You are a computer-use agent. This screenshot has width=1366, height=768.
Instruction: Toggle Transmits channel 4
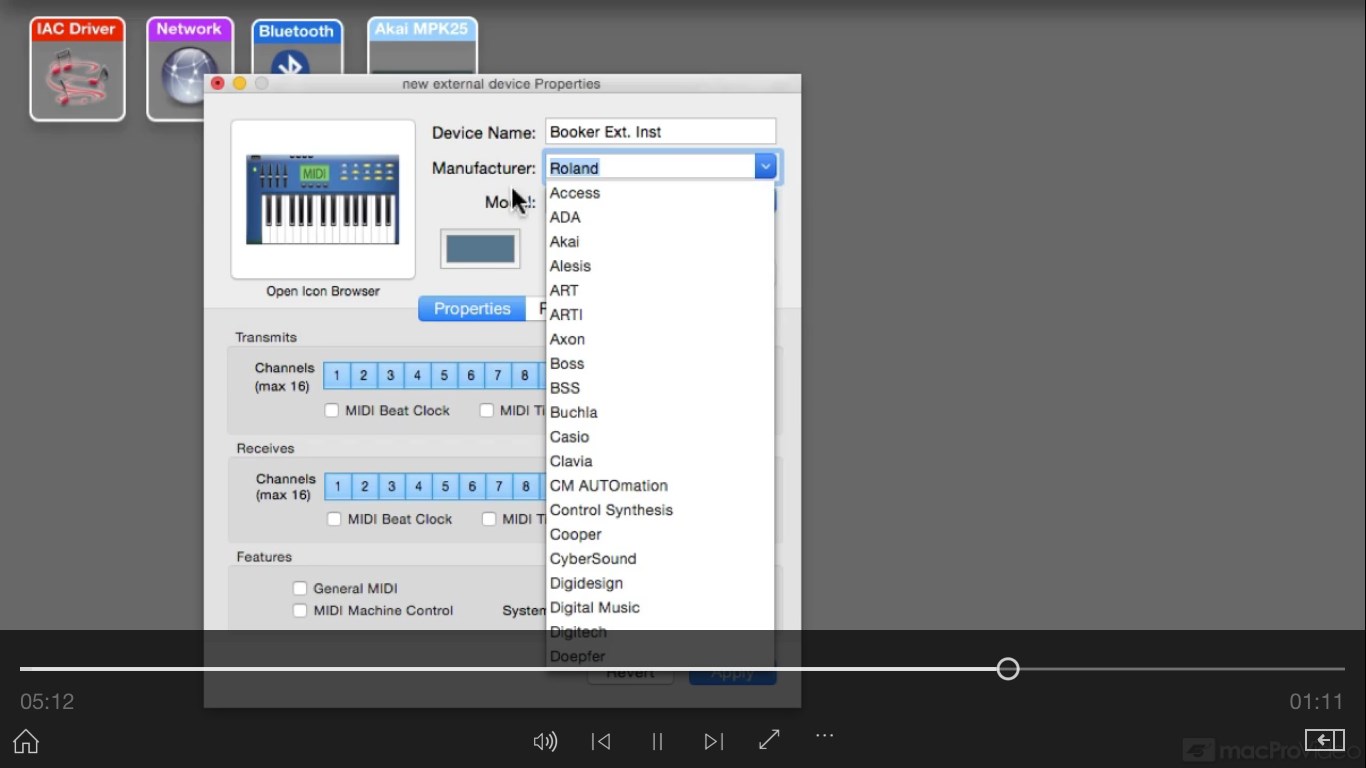pyautogui.click(x=418, y=376)
